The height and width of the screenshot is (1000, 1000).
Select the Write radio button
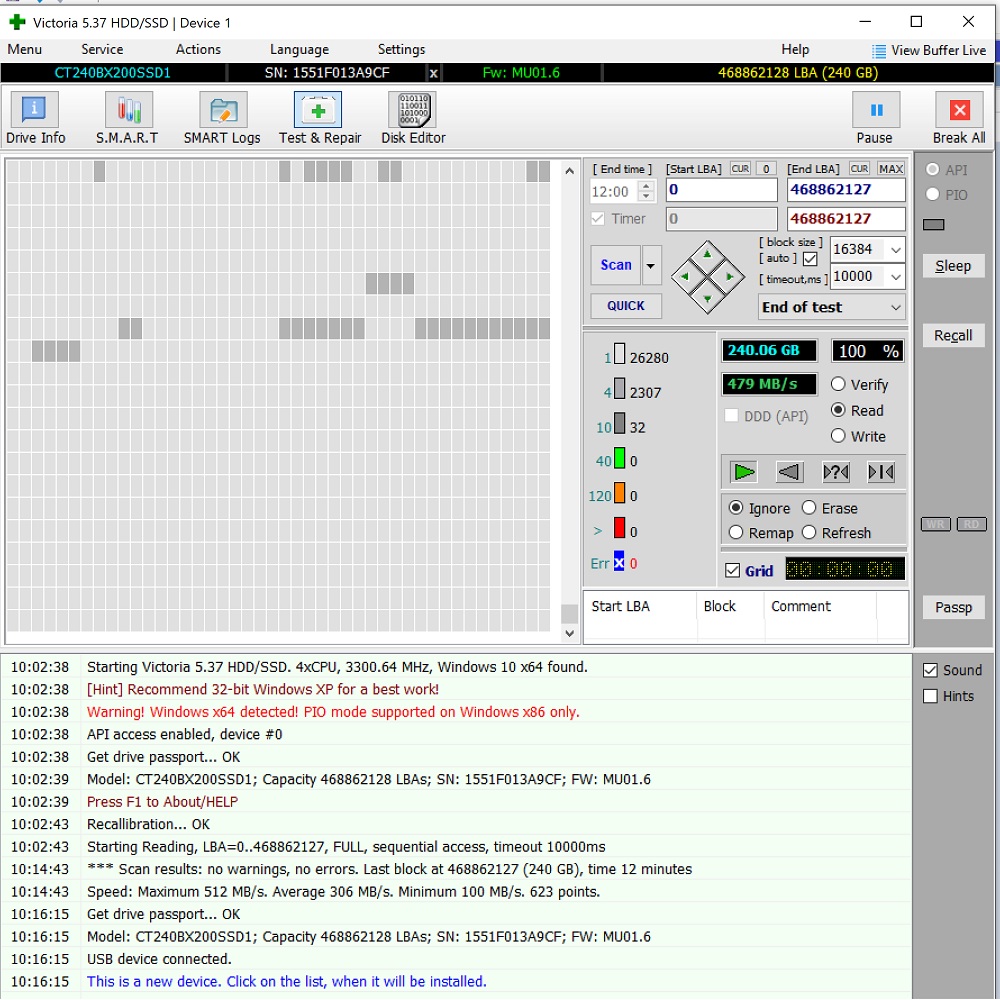[839, 436]
